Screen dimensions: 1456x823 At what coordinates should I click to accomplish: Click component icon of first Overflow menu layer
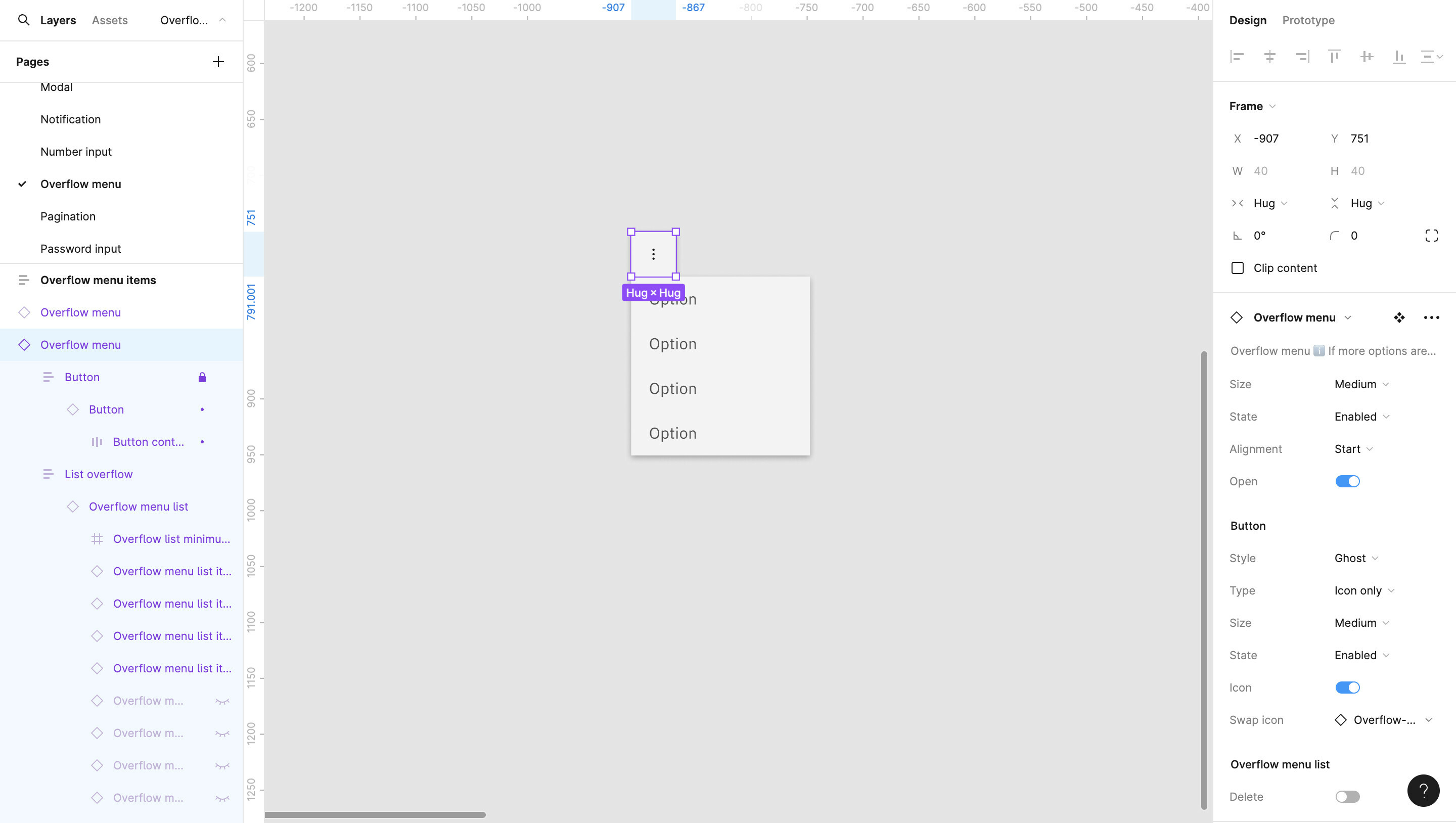click(24, 312)
